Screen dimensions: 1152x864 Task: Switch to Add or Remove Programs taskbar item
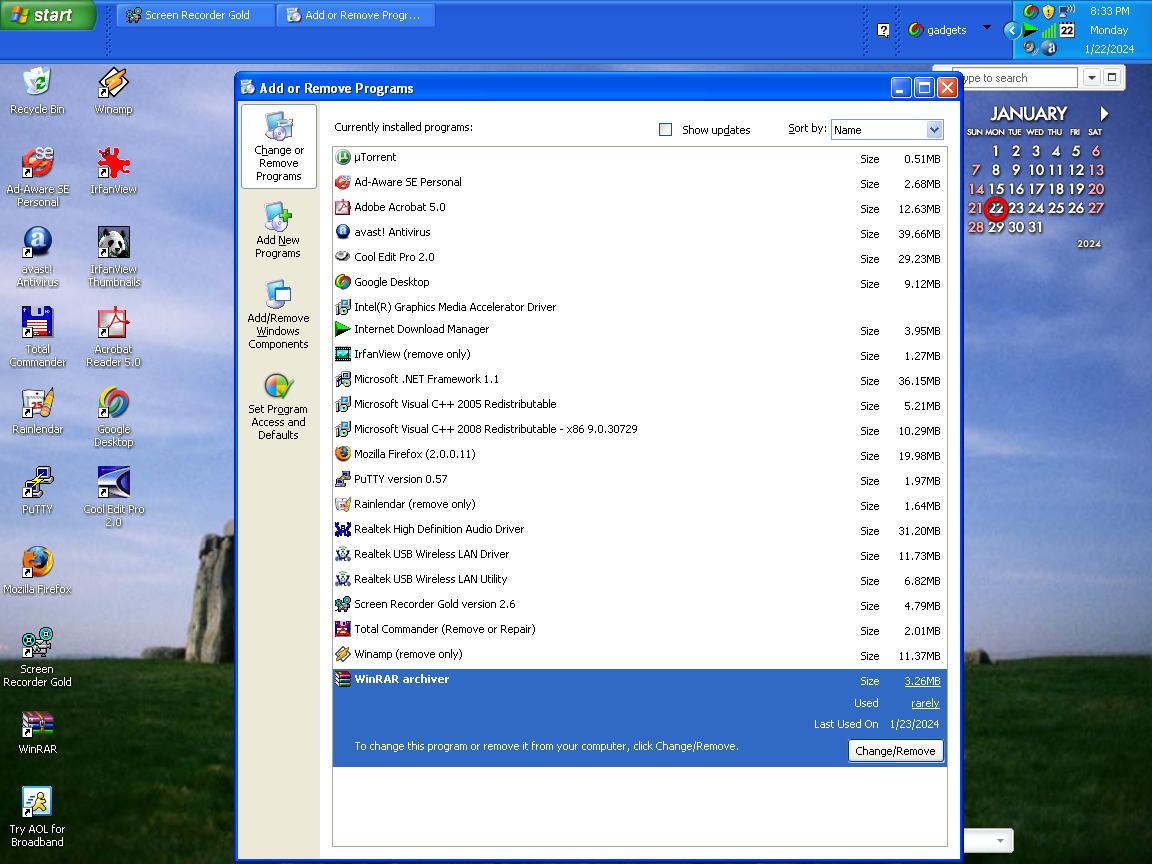[x=356, y=15]
